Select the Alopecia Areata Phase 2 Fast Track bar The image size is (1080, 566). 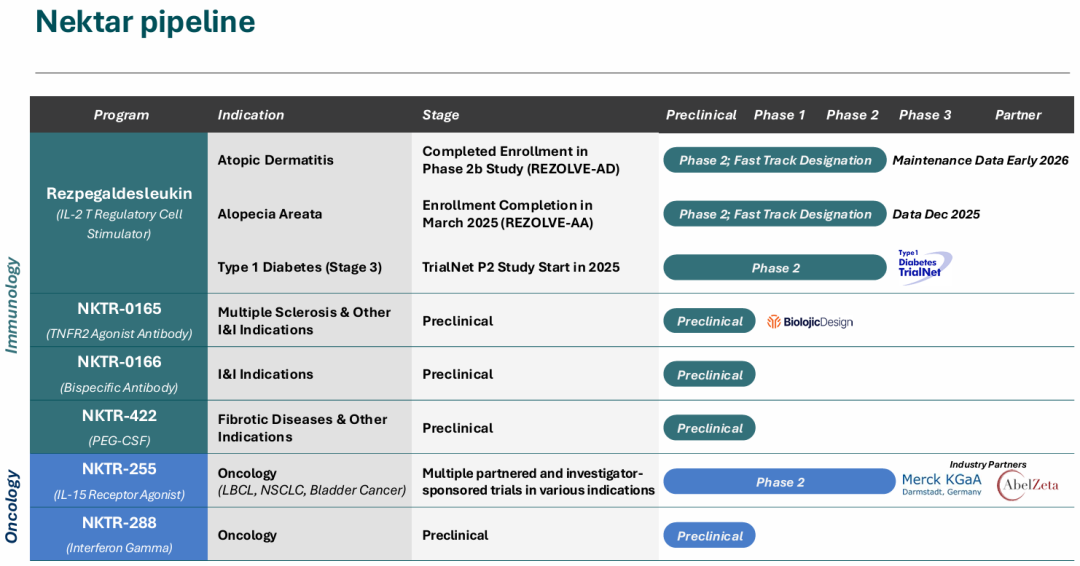pyautogui.click(x=775, y=214)
